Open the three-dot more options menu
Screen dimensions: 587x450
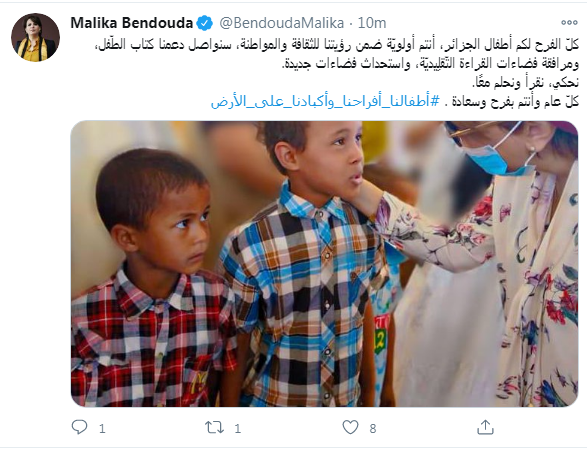point(569,23)
